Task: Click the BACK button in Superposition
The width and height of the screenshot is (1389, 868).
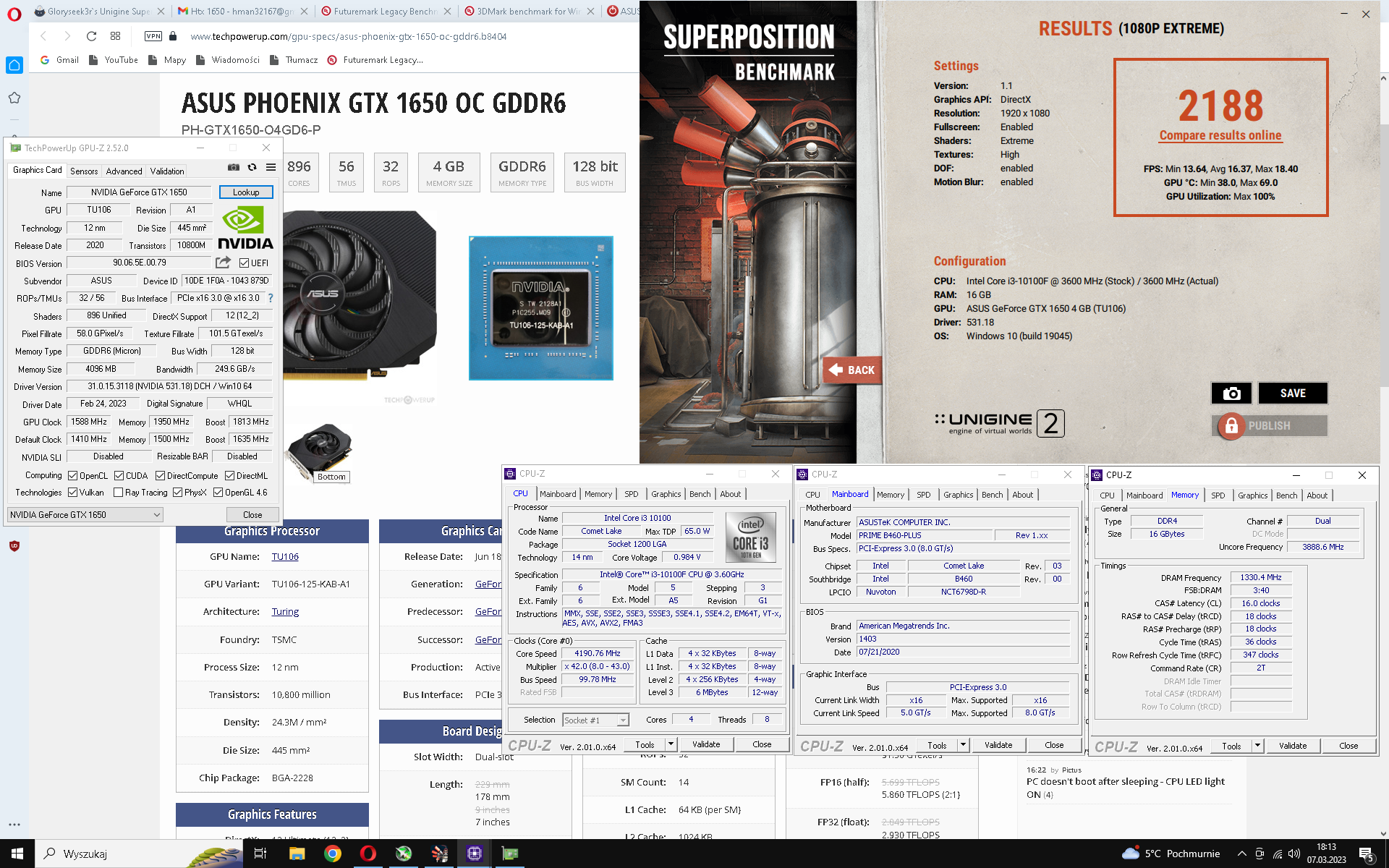Action: (x=852, y=370)
